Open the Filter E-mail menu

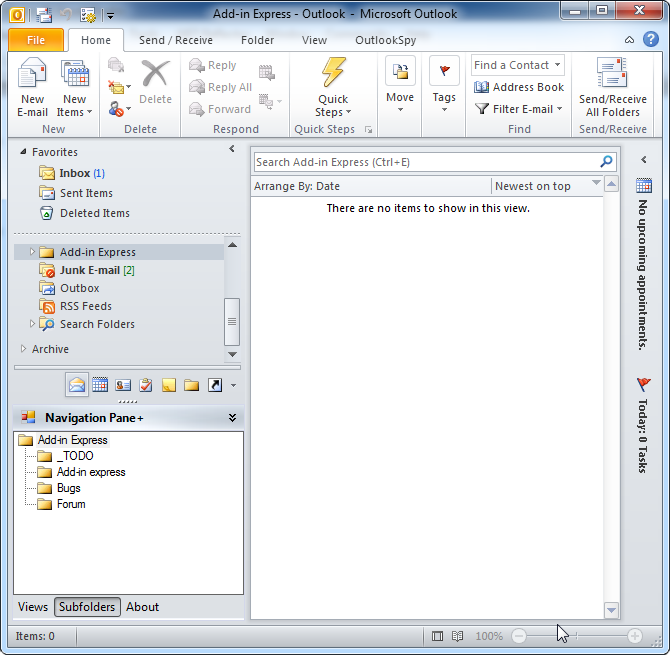(519, 109)
